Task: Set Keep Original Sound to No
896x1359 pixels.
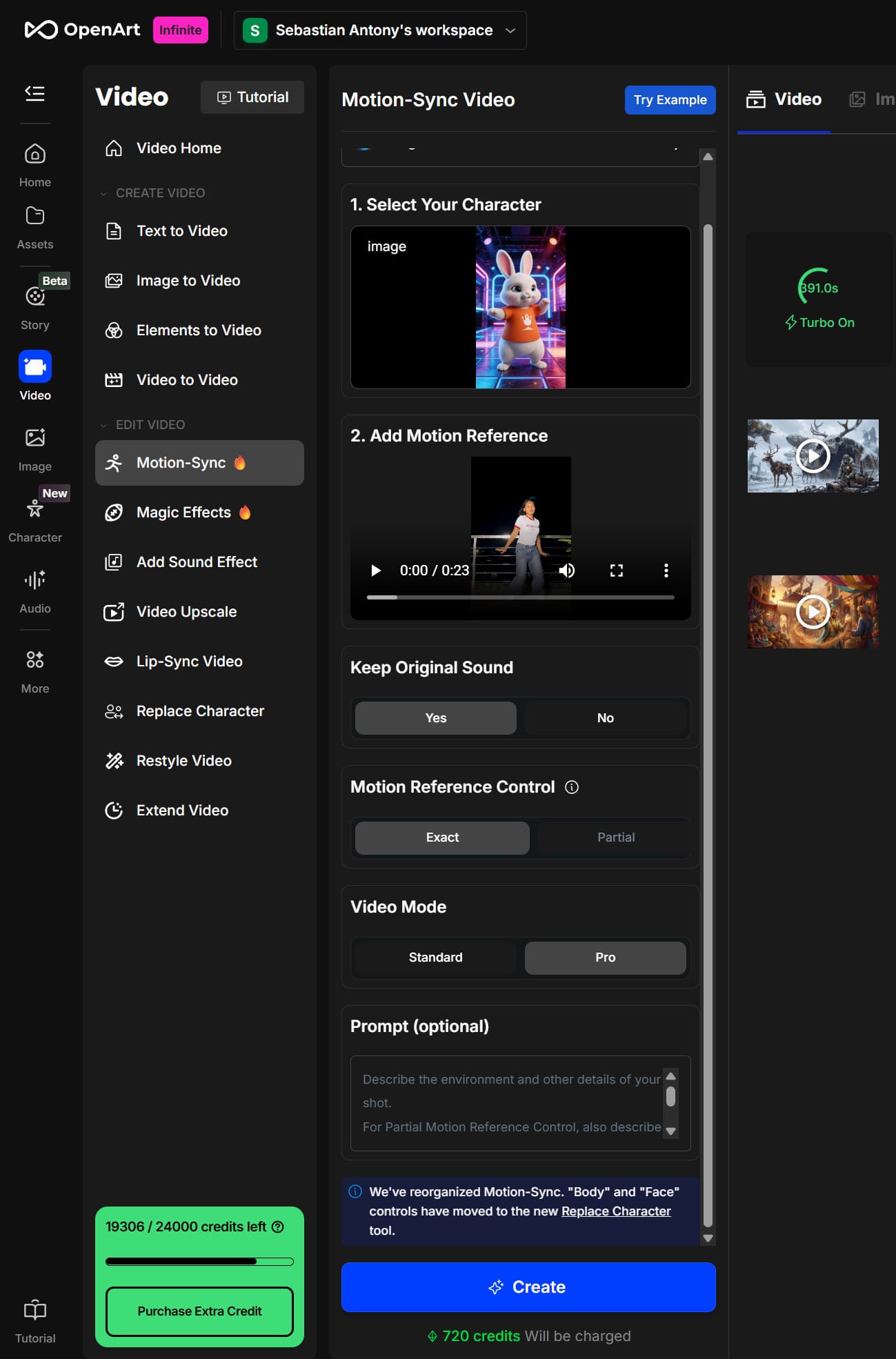Action: pos(605,718)
